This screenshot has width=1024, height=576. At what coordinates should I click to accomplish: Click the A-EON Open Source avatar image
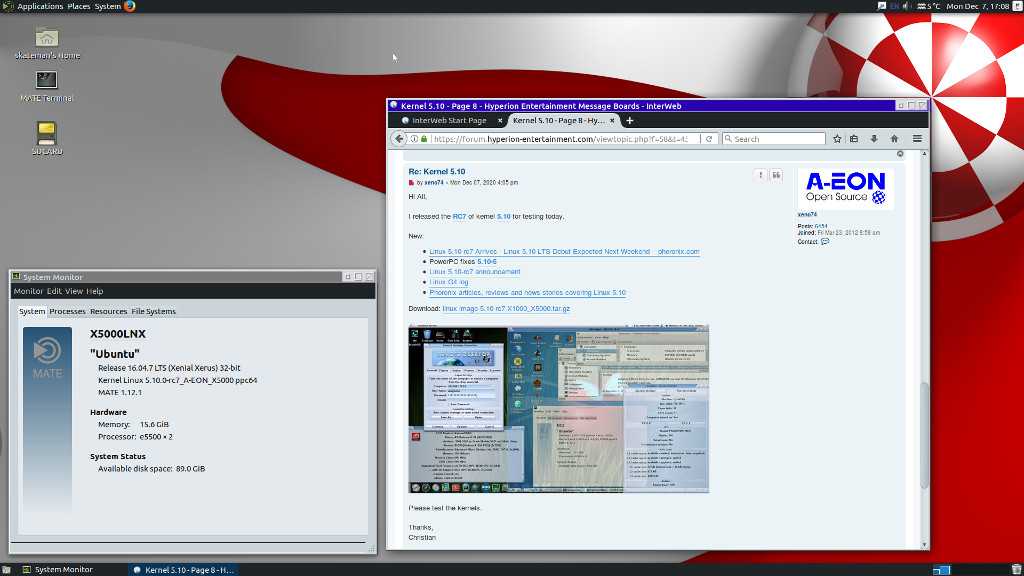(845, 189)
